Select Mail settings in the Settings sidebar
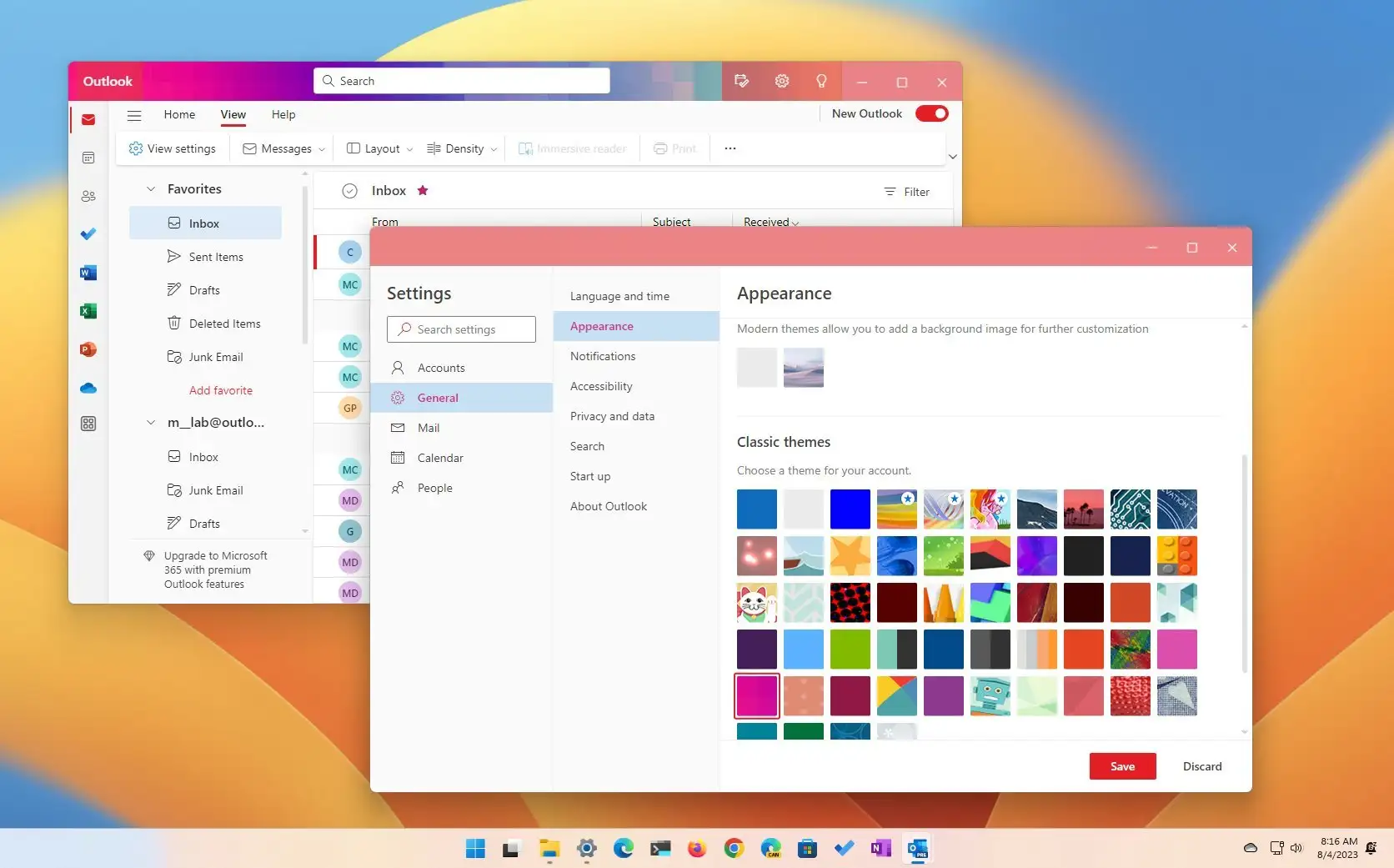 click(x=427, y=428)
